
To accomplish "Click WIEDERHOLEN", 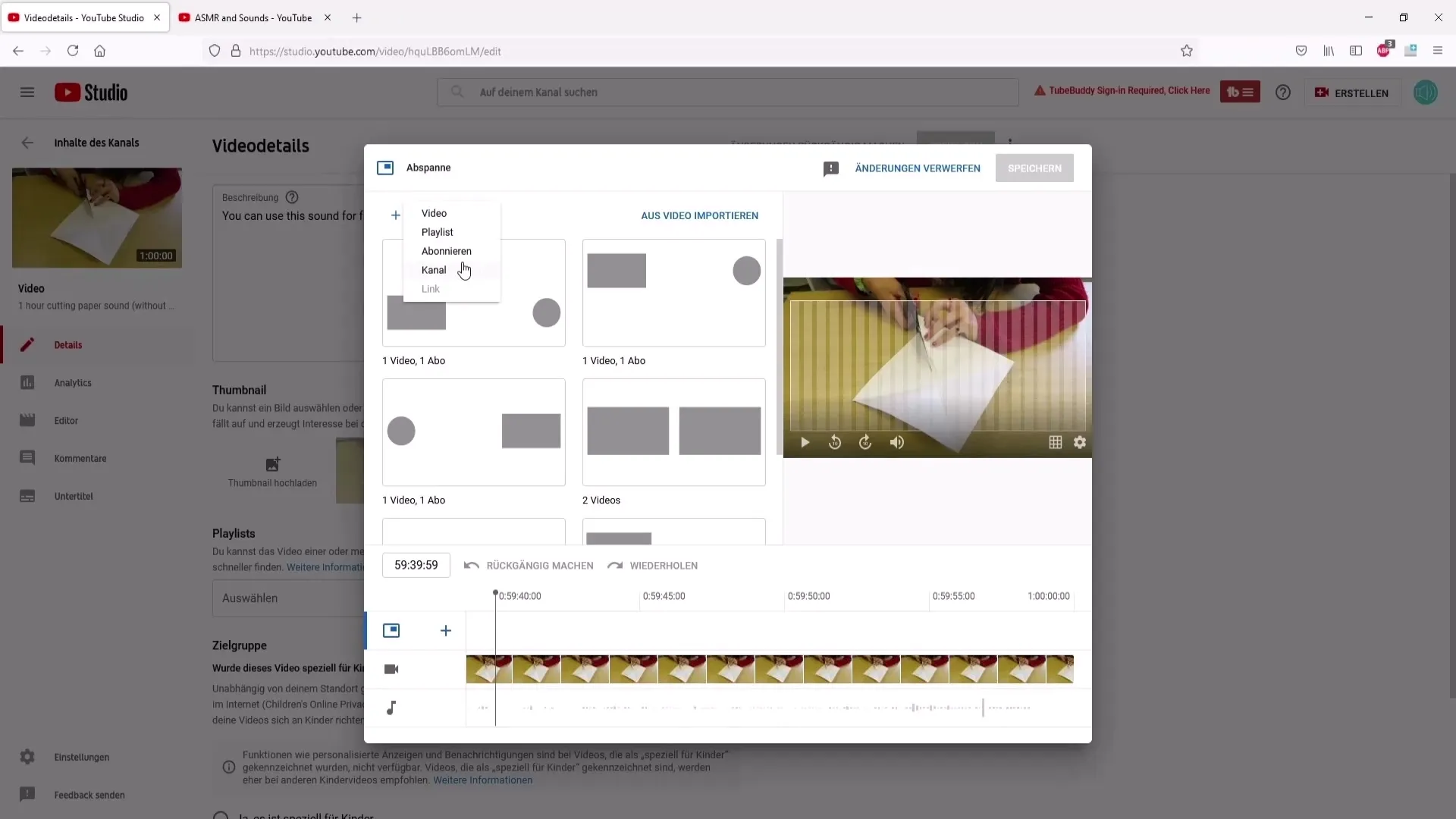I will pos(653,566).
